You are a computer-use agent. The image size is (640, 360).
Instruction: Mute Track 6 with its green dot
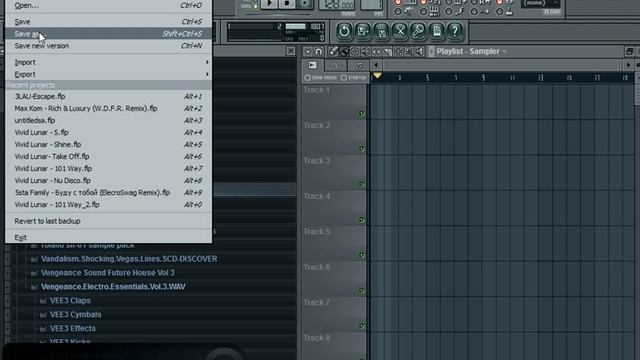(x=361, y=291)
